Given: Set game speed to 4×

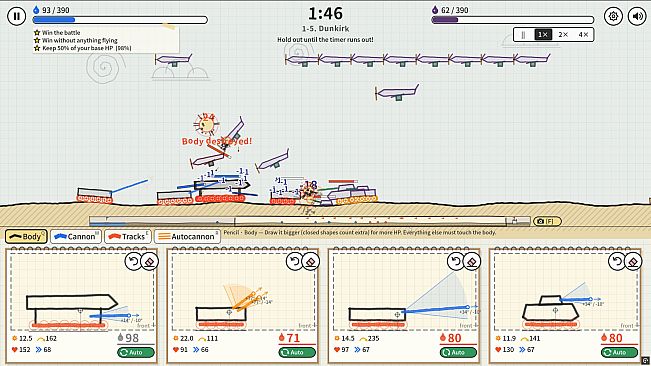Looking at the screenshot, I should [x=583, y=34].
